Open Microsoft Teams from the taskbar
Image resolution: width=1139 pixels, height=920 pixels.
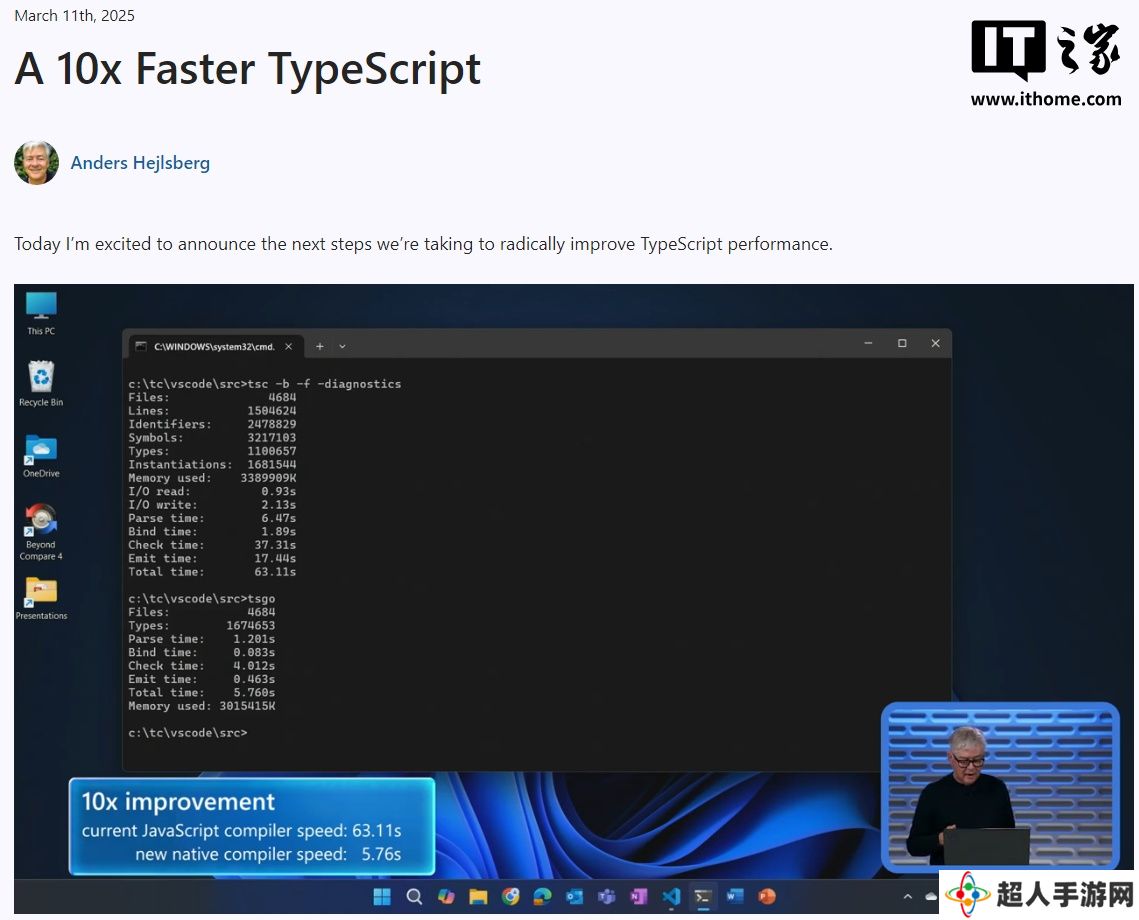pyautogui.click(x=607, y=897)
